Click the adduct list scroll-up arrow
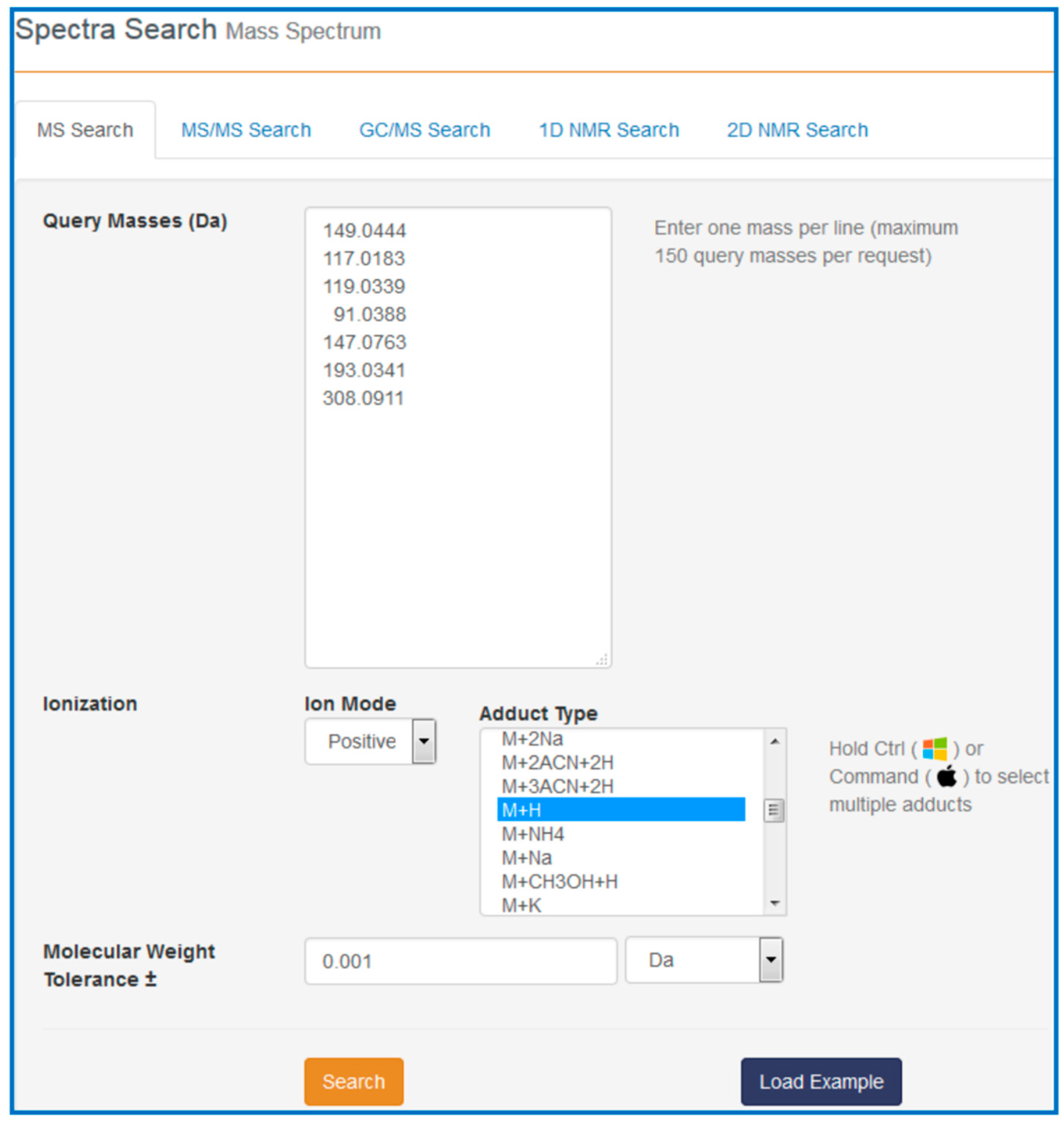This screenshot has width=1064, height=1126. coord(774,741)
